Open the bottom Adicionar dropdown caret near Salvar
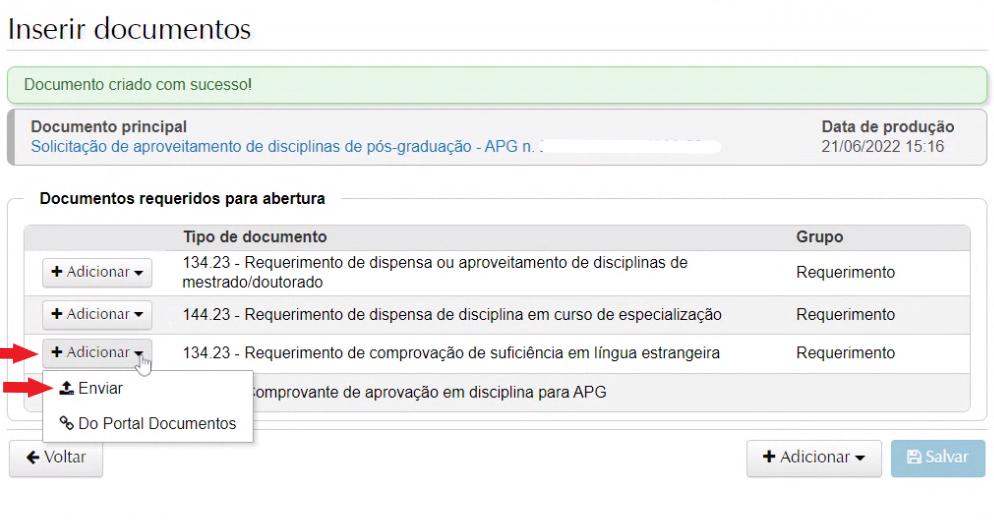This screenshot has width=994, height=520. (860, 458)
